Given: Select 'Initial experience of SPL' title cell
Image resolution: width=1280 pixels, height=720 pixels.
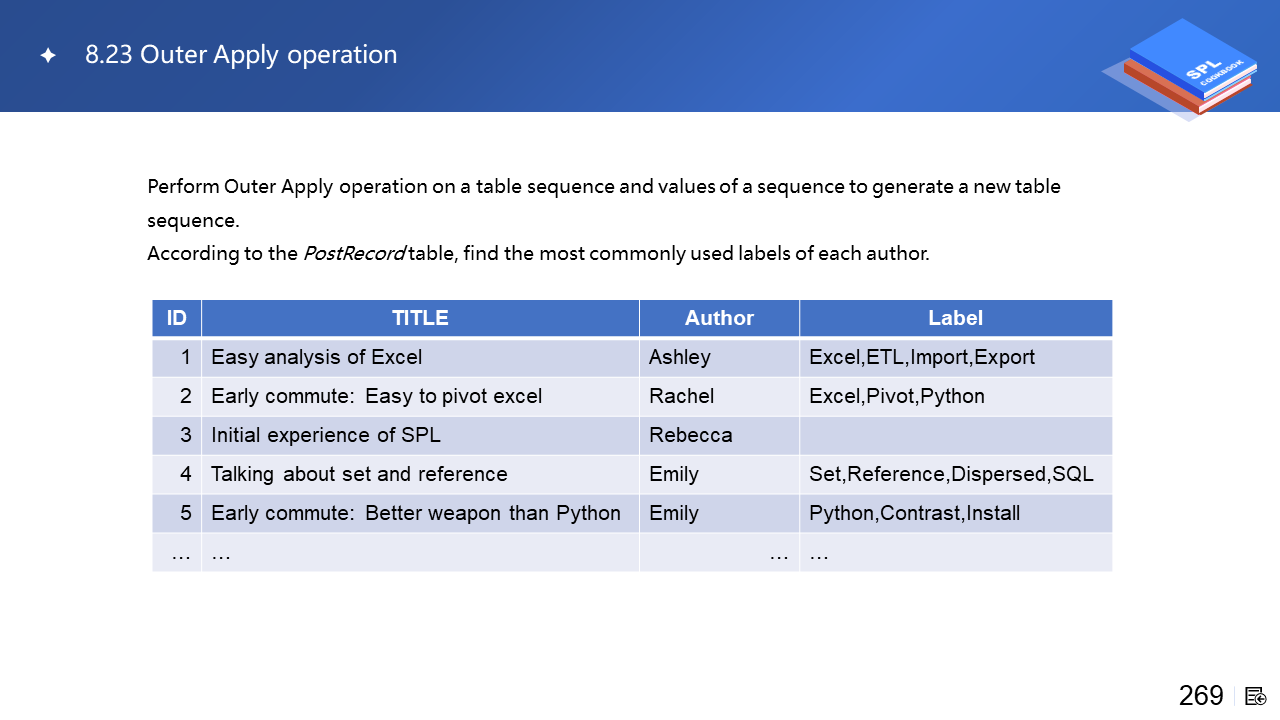Looking at the screenshot, I should tap(326, 435).
